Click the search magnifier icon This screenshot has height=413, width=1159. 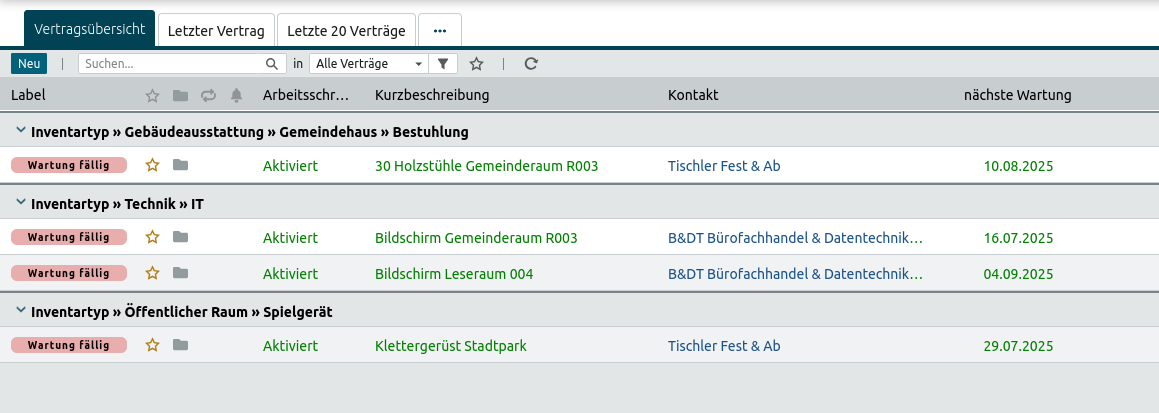272,63
